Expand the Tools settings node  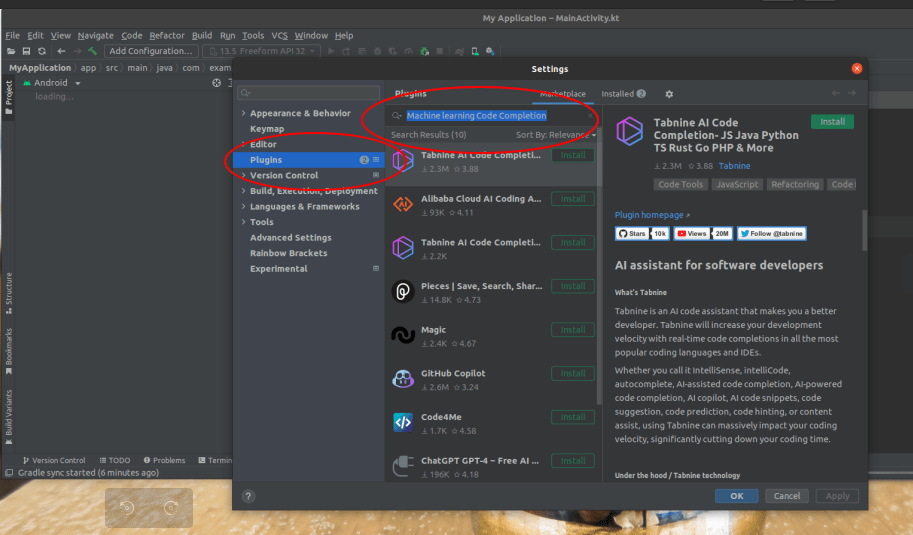[x=243, y=222]
